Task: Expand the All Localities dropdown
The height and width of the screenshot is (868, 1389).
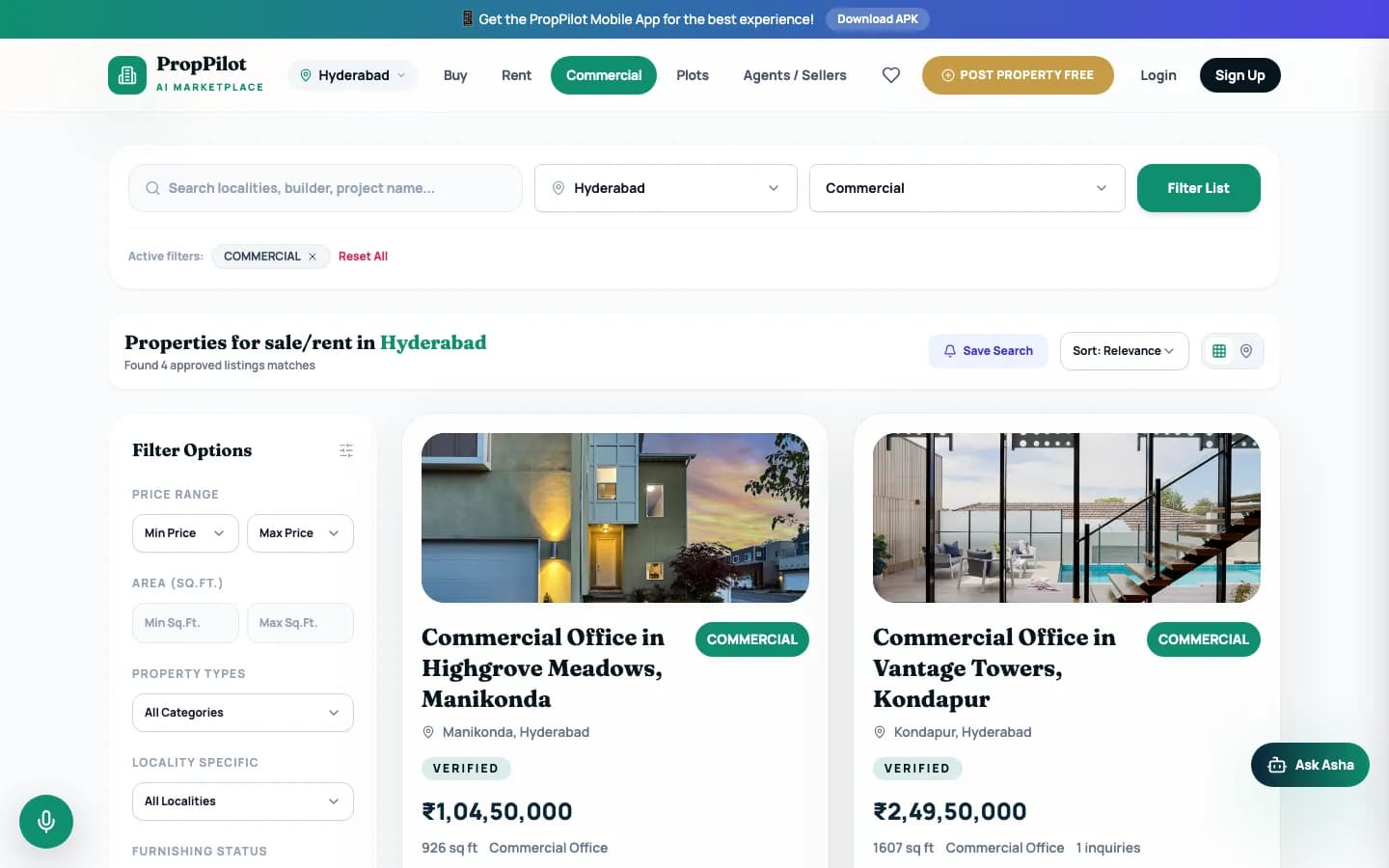Action: coord(243,801)
